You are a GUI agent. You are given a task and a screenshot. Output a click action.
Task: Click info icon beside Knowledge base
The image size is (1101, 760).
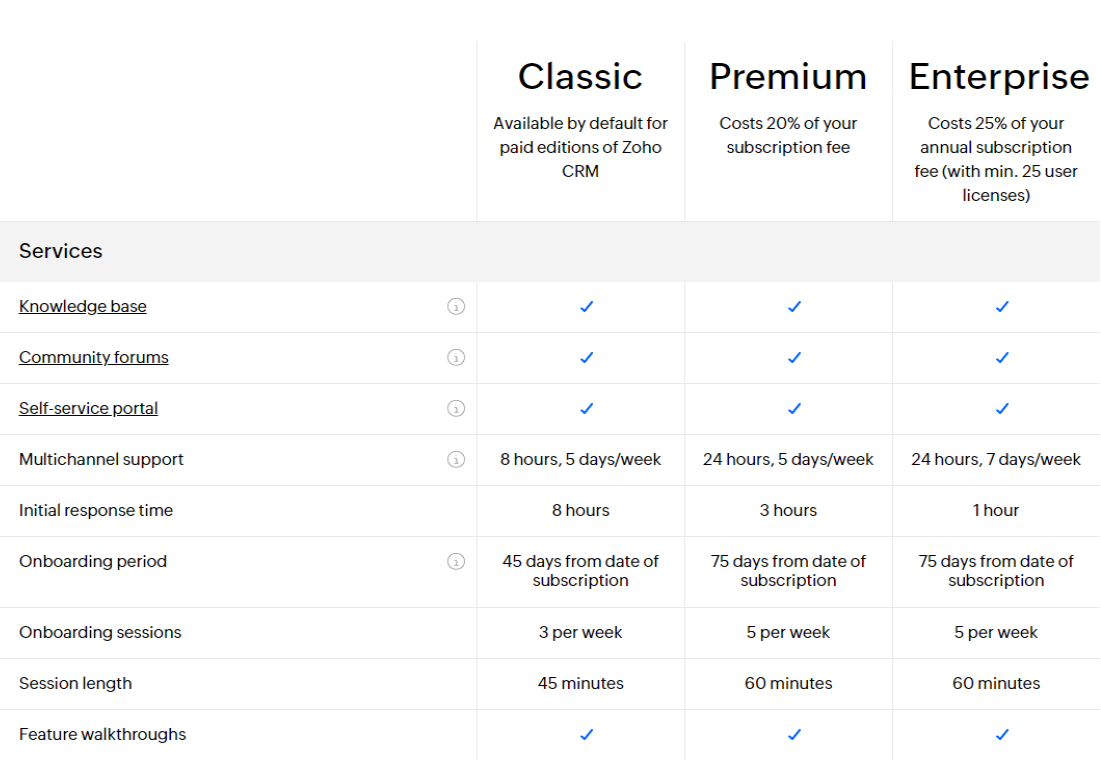(456, 307)
